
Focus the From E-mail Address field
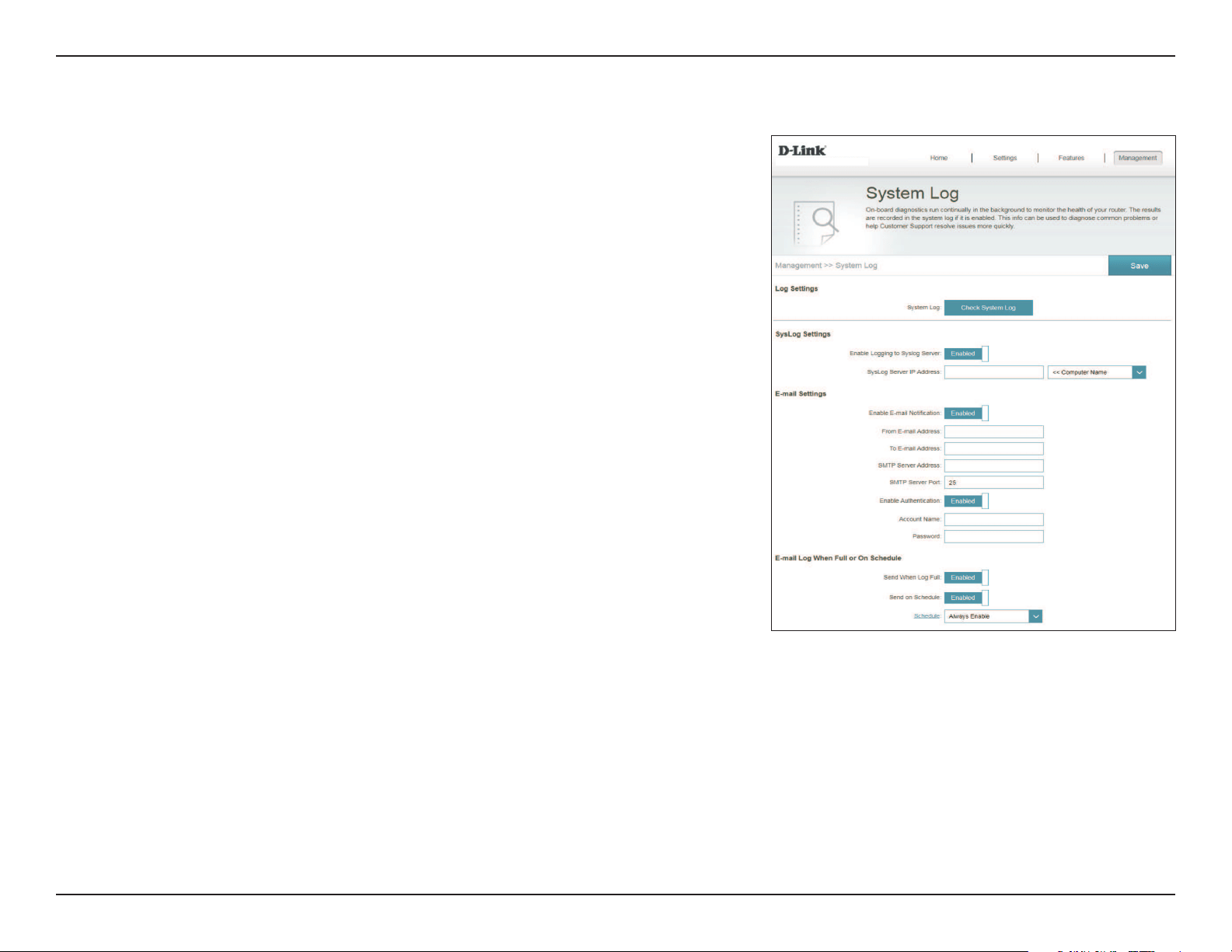point(993,431)
